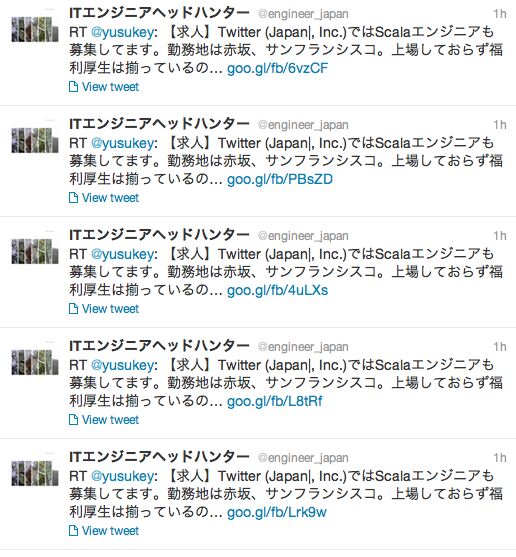This screenshot has height=557, width=516.
Task: Click ITエンジニアヘッドハンター name in the 4uLXs tweet
Action: tap(159, 234)
